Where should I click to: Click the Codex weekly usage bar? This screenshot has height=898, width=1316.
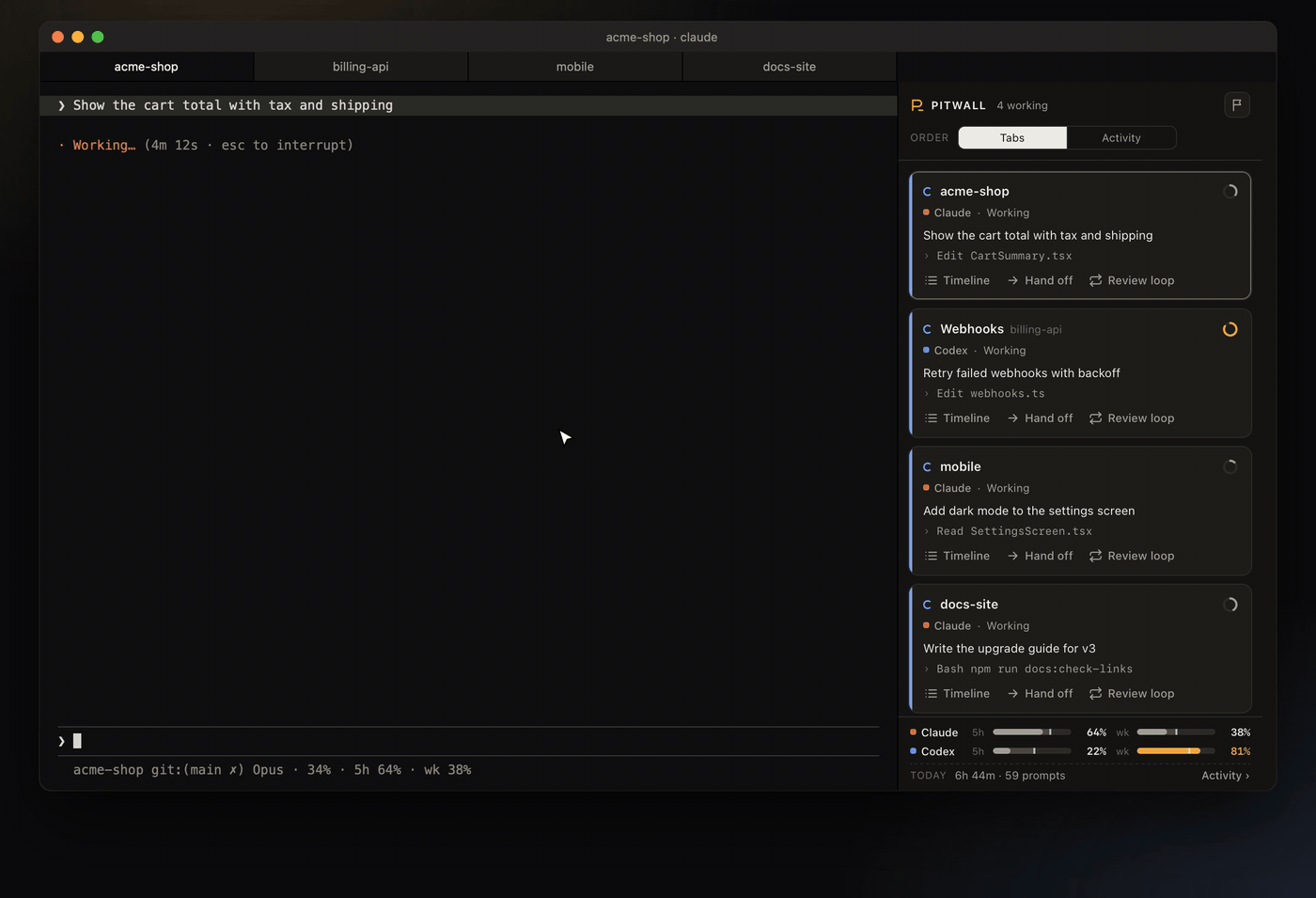point(1176,751)
